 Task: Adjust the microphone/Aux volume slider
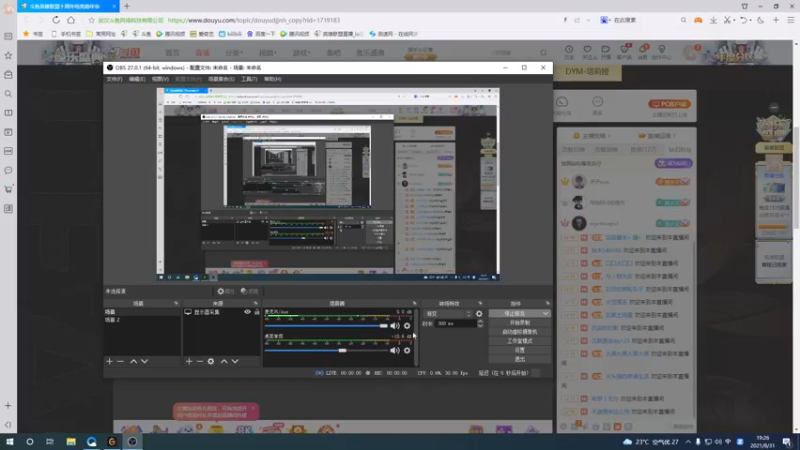327,326
